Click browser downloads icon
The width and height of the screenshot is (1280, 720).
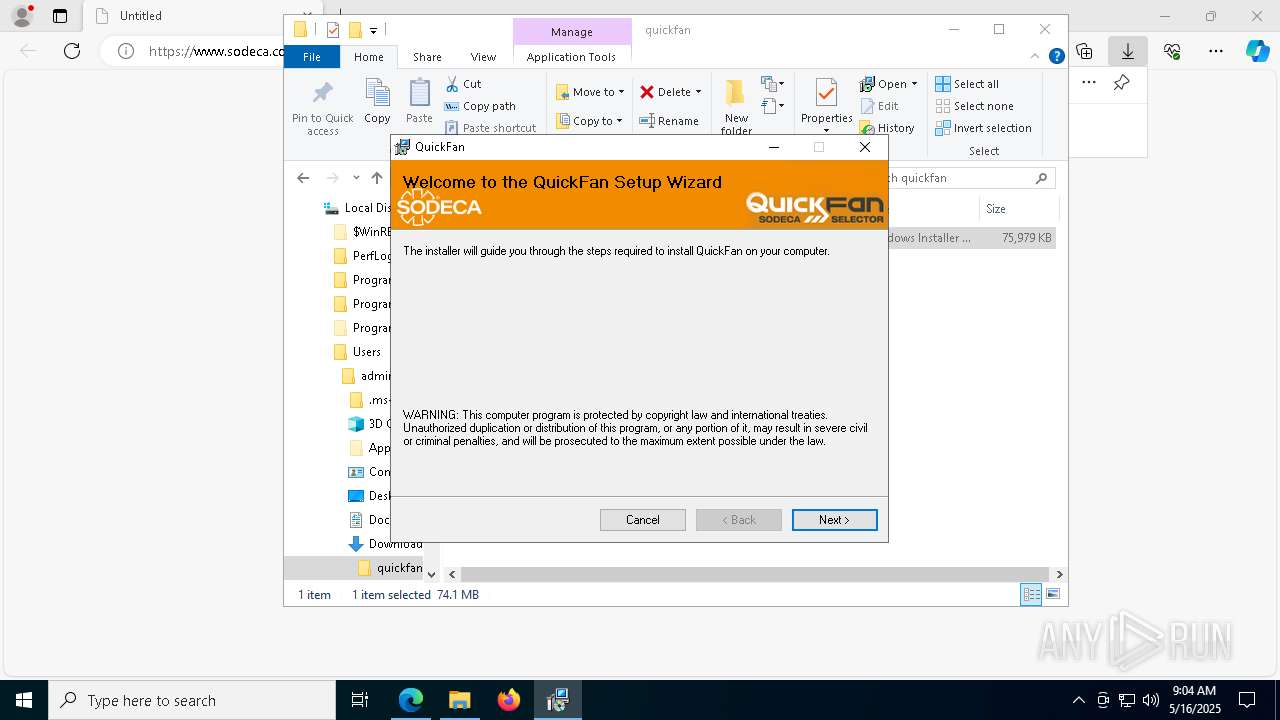(1128, 51)
